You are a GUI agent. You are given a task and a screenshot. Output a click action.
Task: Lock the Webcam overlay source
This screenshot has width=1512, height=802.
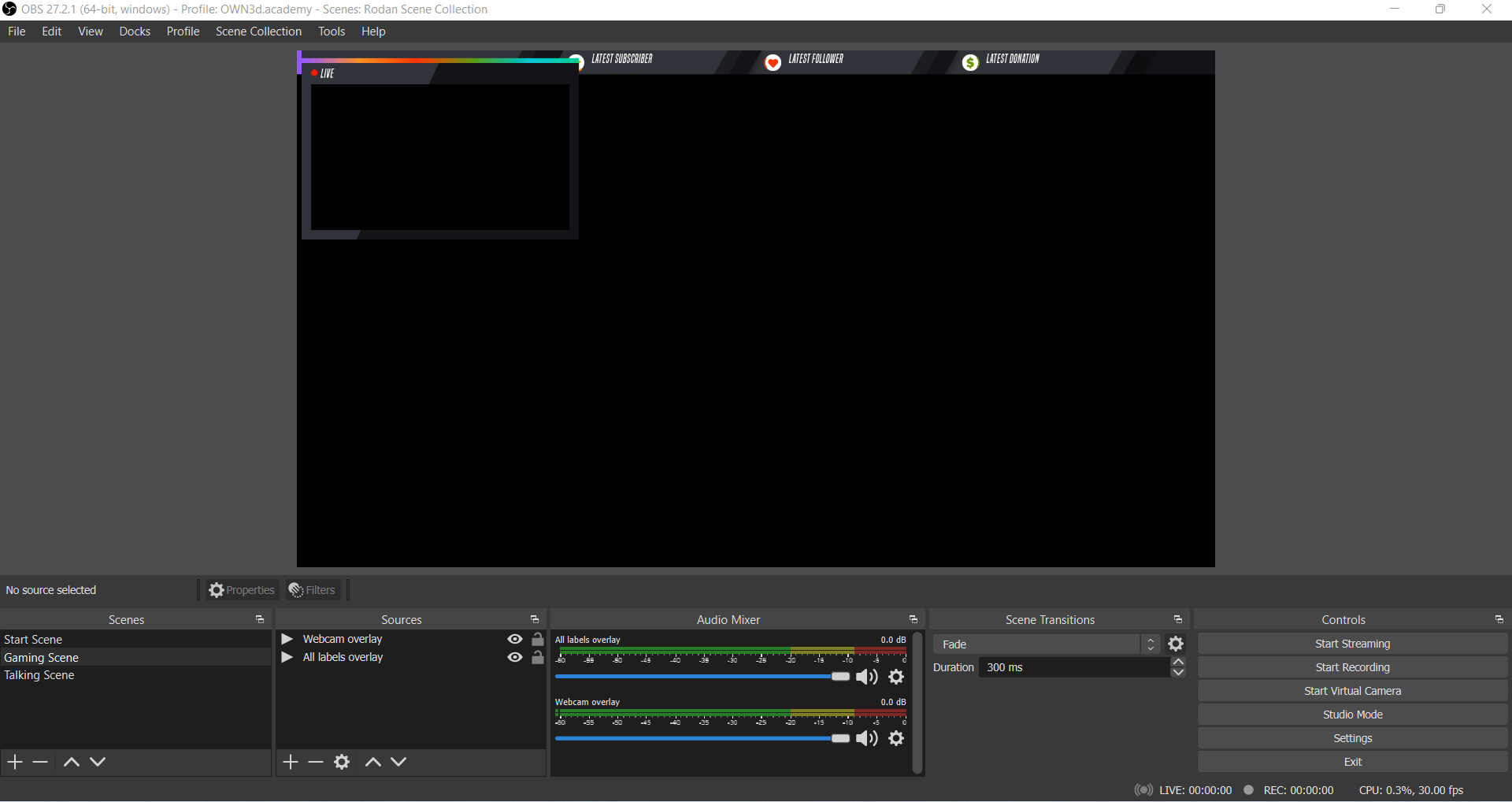tap(538, 639)
